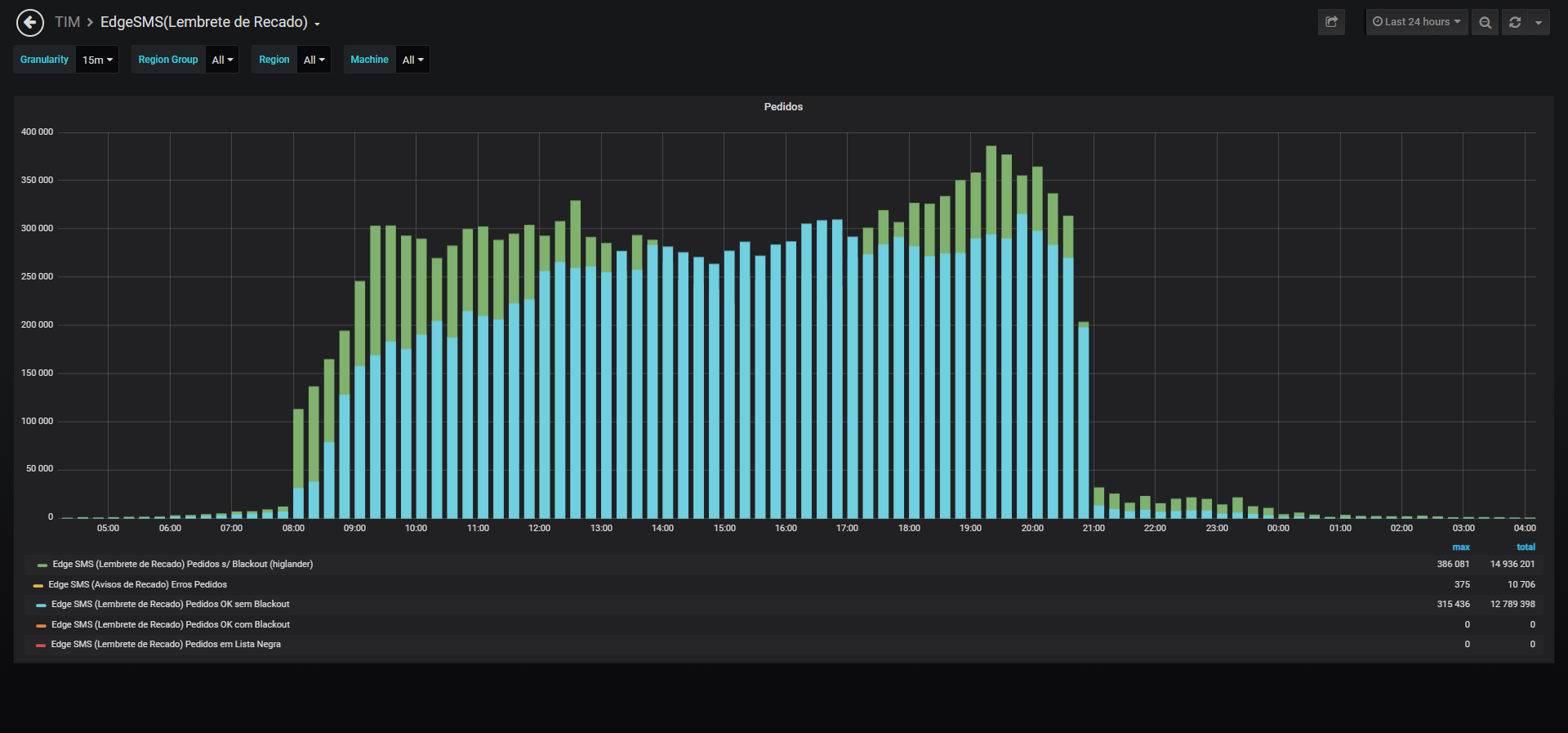The width and height of the screenshot is (1568, 733).
Task: Click red swatch of Pedidos em Lista Negra
Action: tap(41, 646)
